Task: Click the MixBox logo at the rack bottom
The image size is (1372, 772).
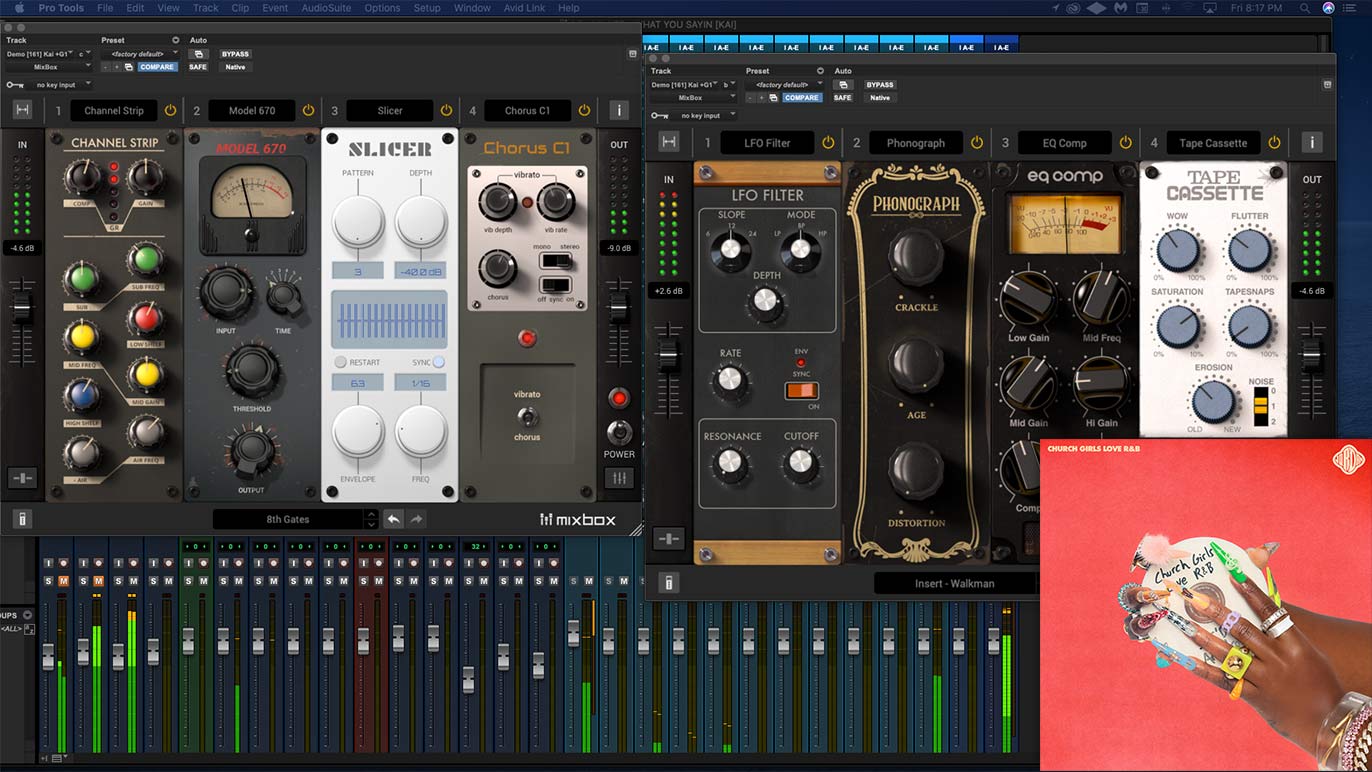Action: [576, 520]
